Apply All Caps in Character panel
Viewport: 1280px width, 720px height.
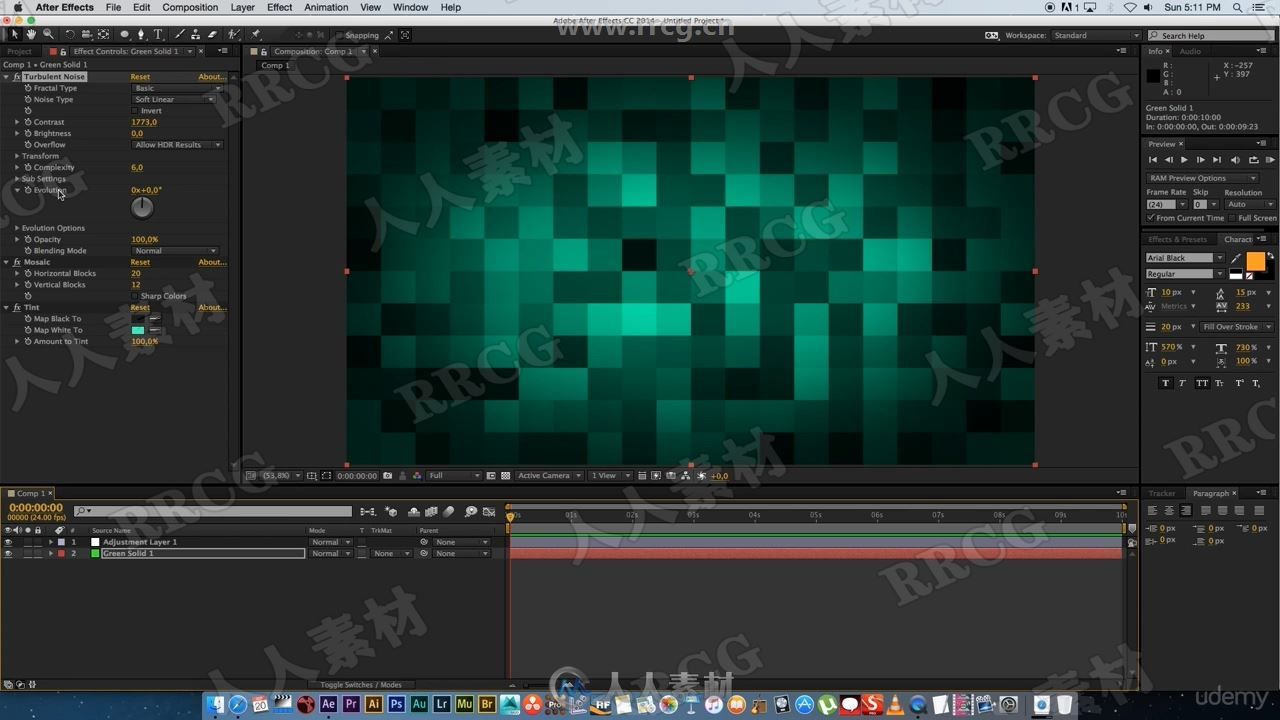pyautogui.click(x=1202, y=383)
